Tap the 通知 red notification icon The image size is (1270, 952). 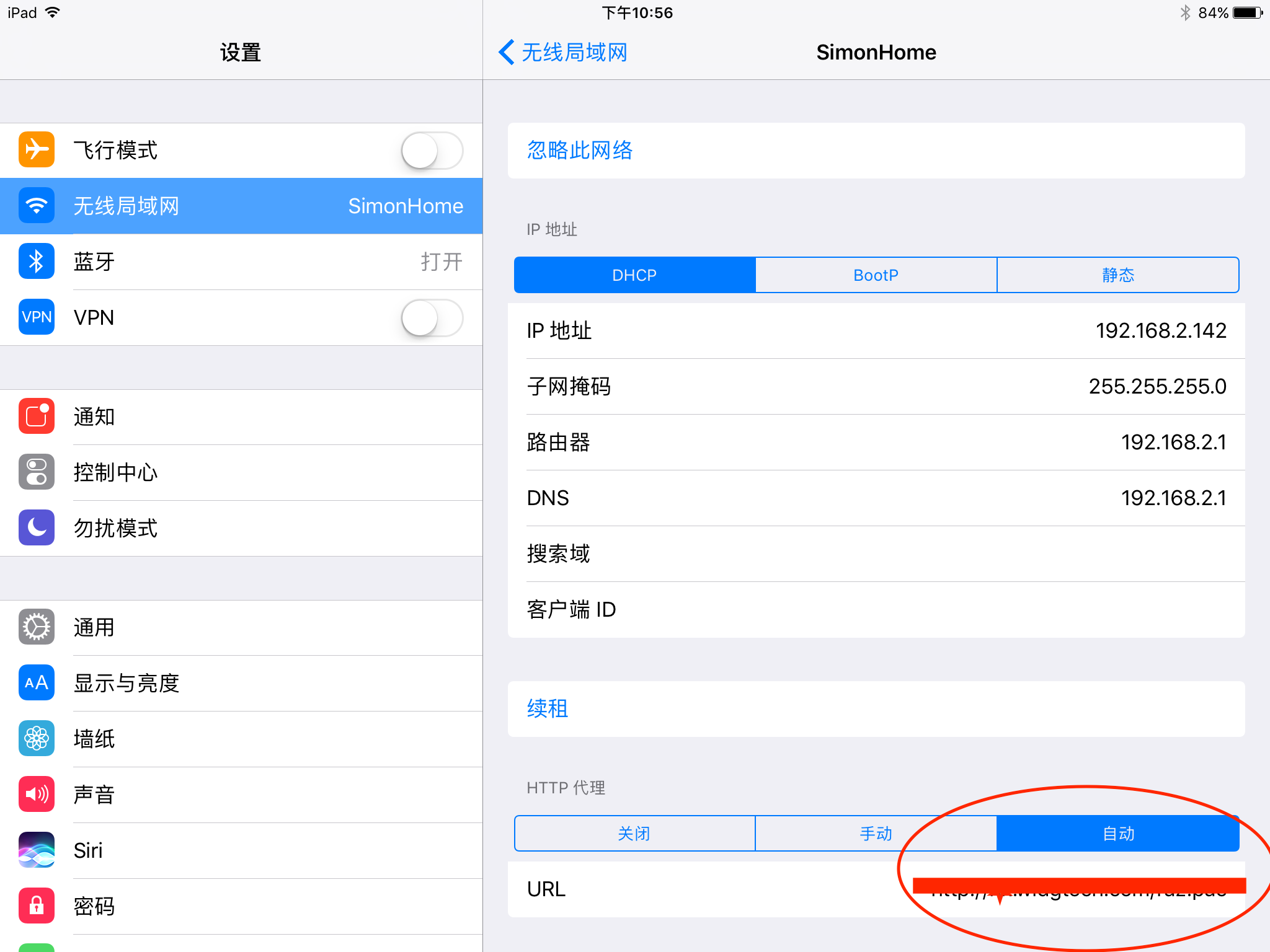[37, 416]
